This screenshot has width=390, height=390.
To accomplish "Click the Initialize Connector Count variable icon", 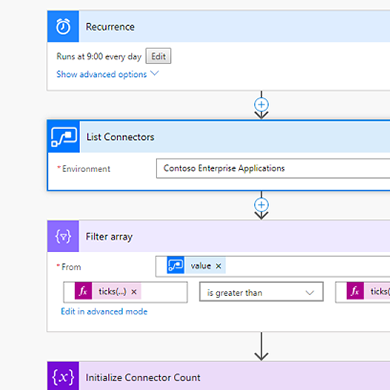I will click(x=63, y=377).
